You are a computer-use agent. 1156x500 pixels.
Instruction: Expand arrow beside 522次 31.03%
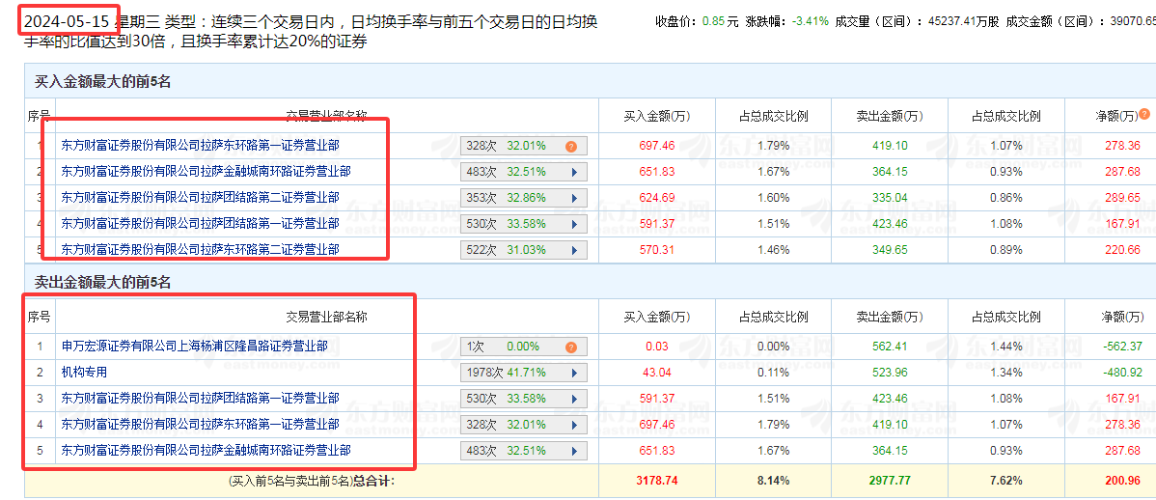[x=573, y=249]
